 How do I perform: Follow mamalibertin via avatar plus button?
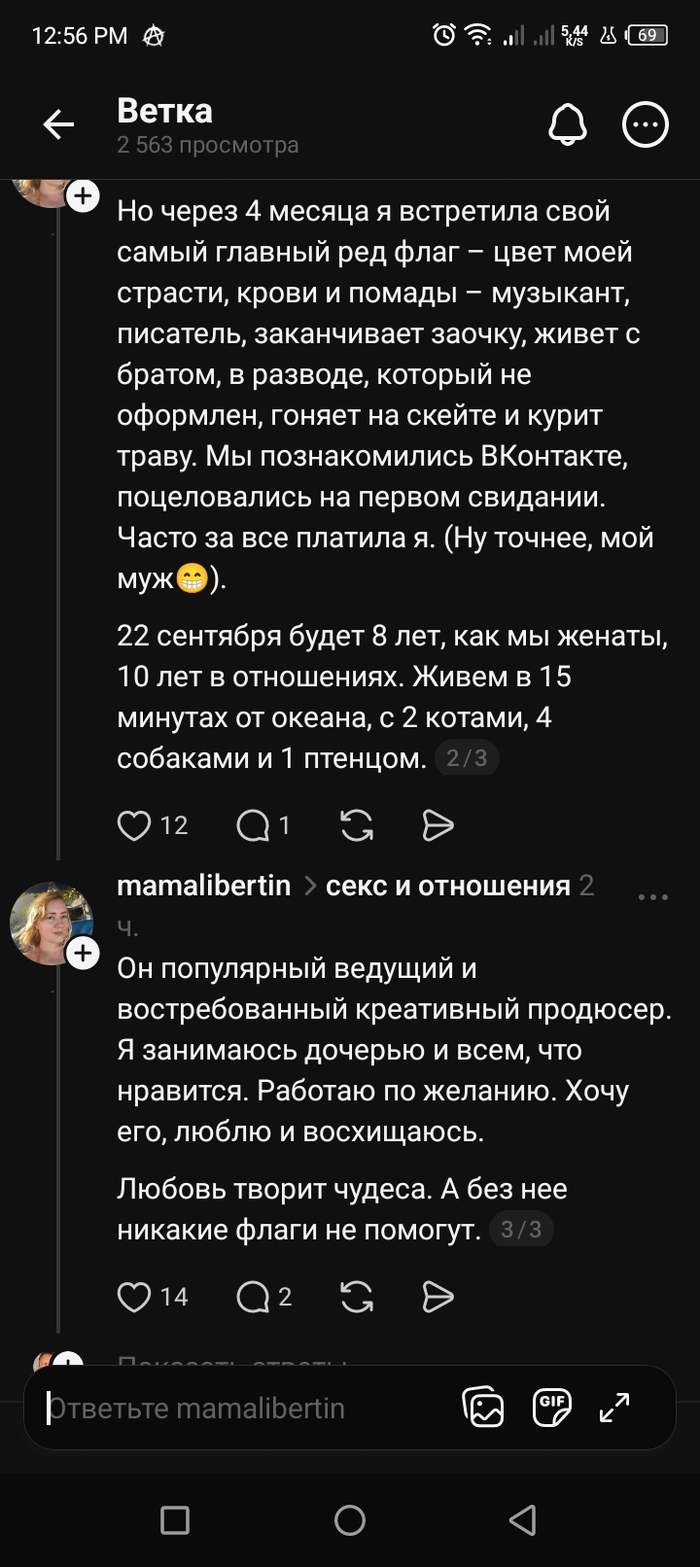[x=83, y=955]
